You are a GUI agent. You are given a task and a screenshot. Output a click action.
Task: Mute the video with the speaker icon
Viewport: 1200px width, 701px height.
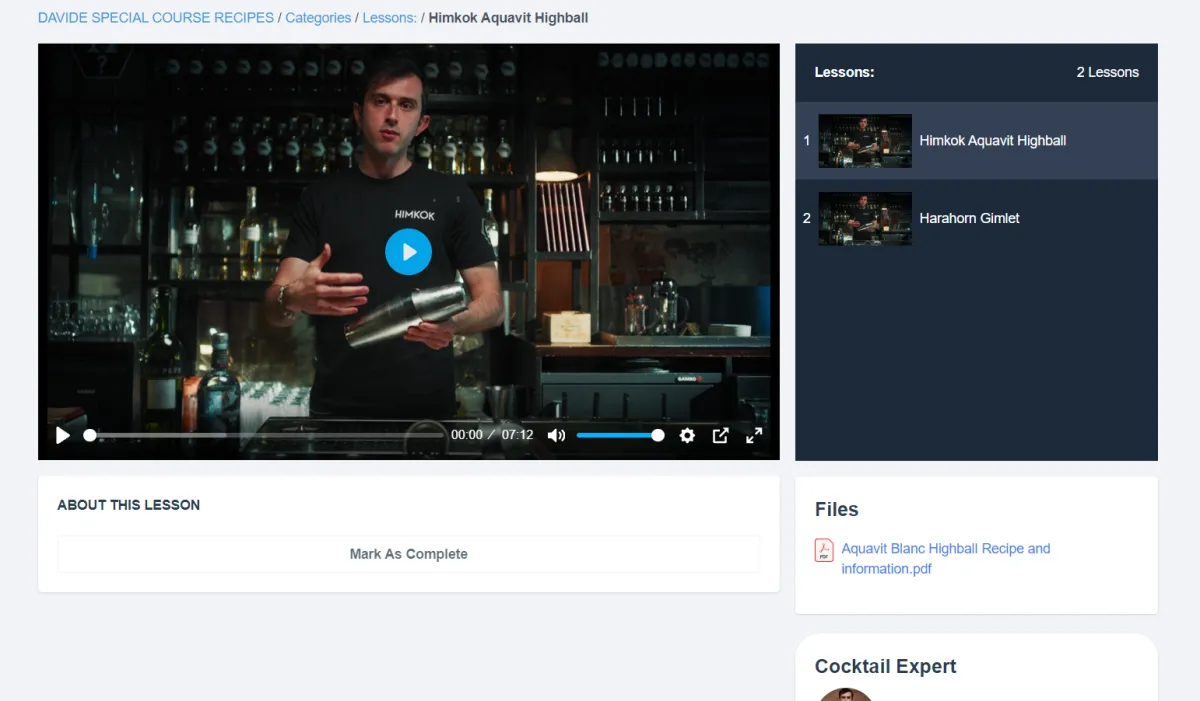click(x=556, y=435)
